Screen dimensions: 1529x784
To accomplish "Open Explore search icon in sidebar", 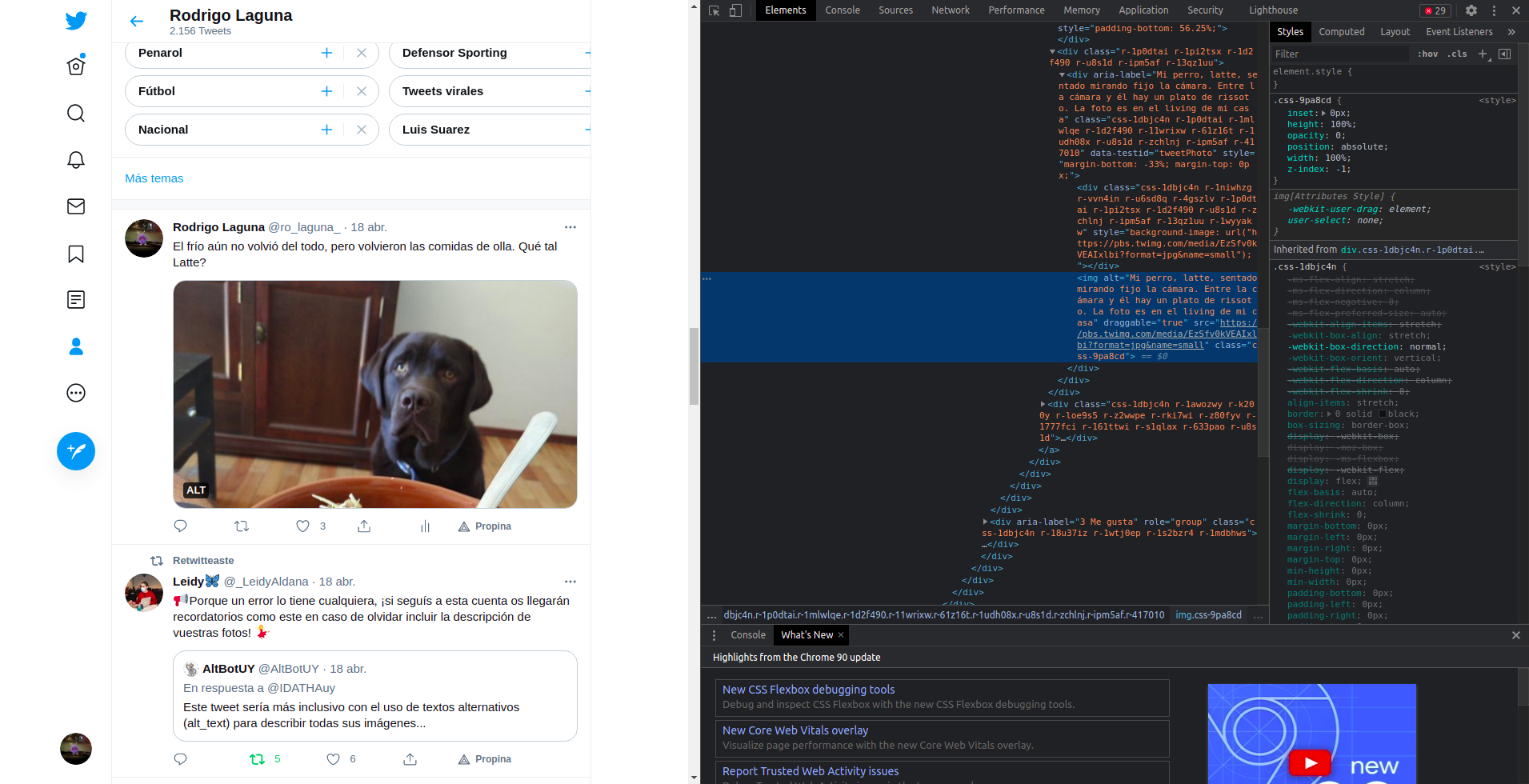I will [76, 113].
